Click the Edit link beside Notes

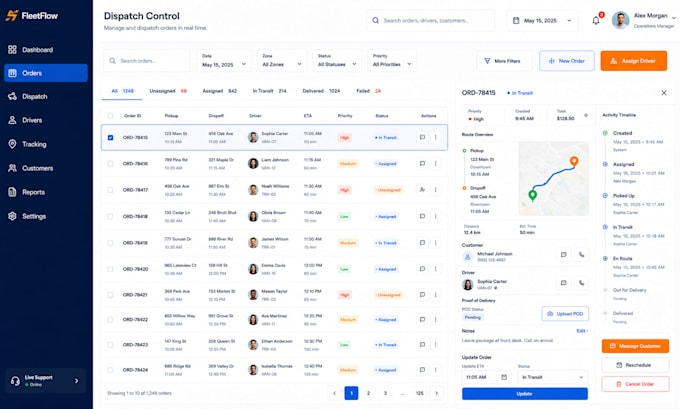581,331
